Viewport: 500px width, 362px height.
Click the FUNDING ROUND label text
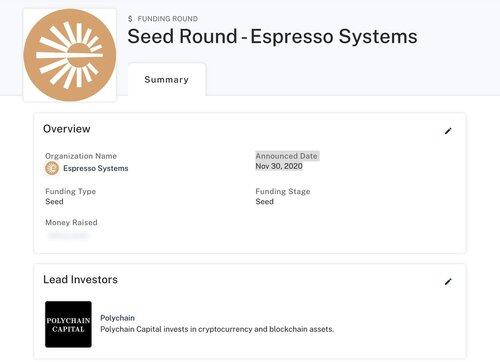click(x=168, y=19)
